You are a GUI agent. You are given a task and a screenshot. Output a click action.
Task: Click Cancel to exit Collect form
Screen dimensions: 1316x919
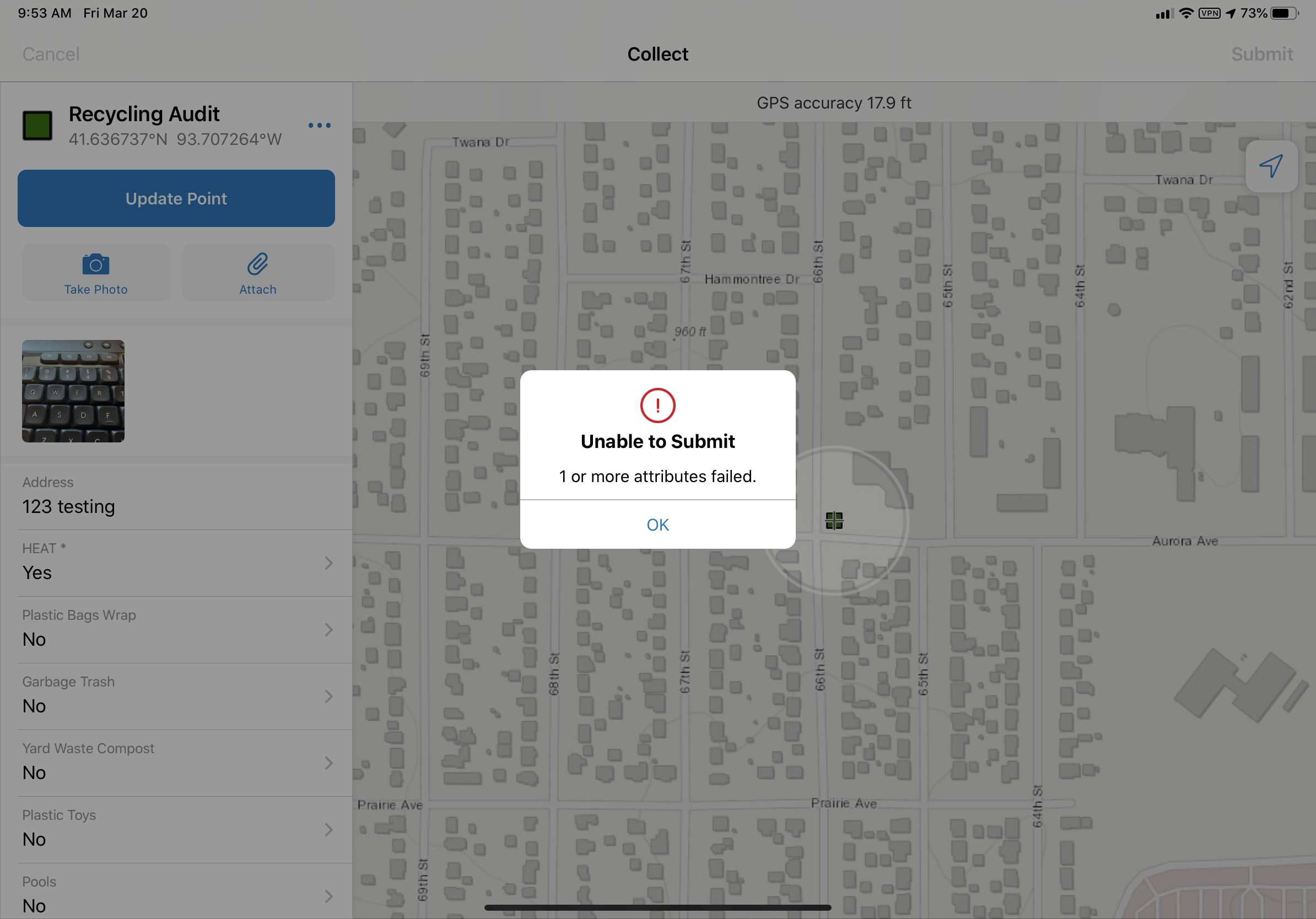point(50,53)
